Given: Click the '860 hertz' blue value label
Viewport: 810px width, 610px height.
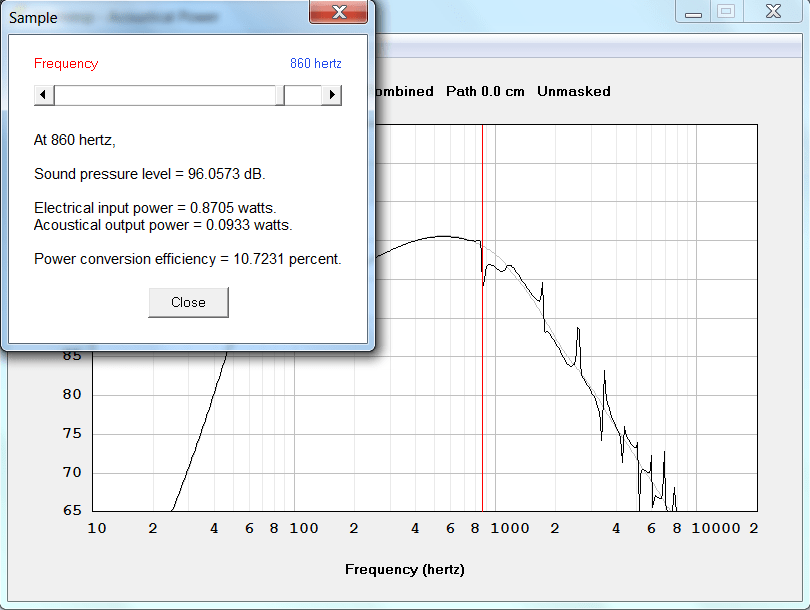Looking at the screenshot, I should [x=316, y=63].
